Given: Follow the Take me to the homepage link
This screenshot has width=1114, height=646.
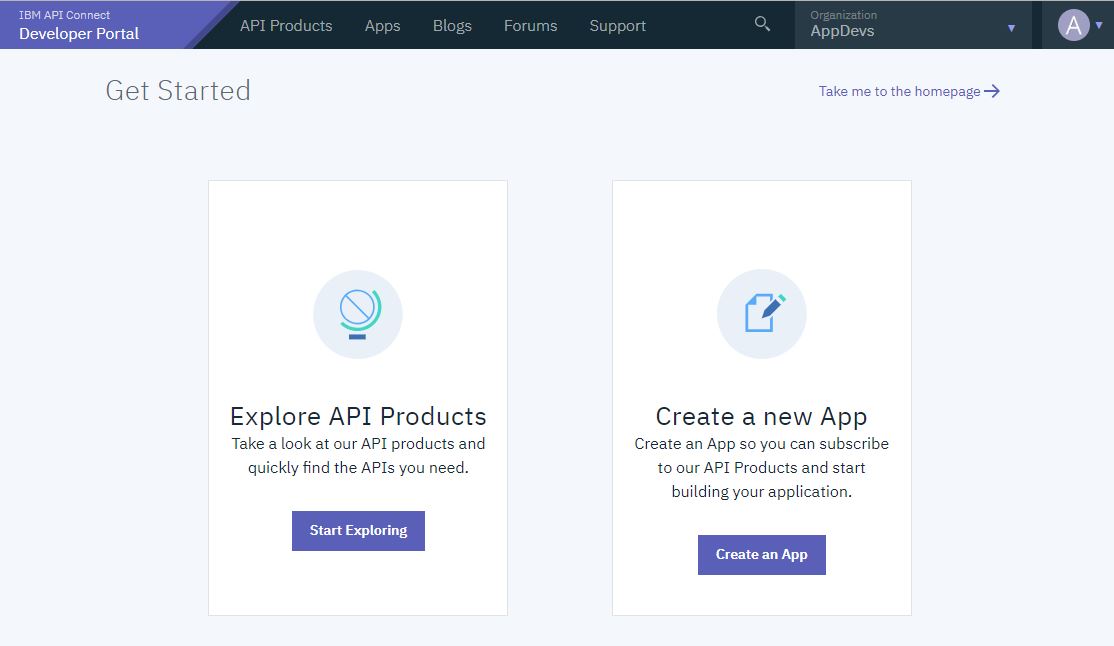Looking at the screenshot, I should (x=899, y=91).
